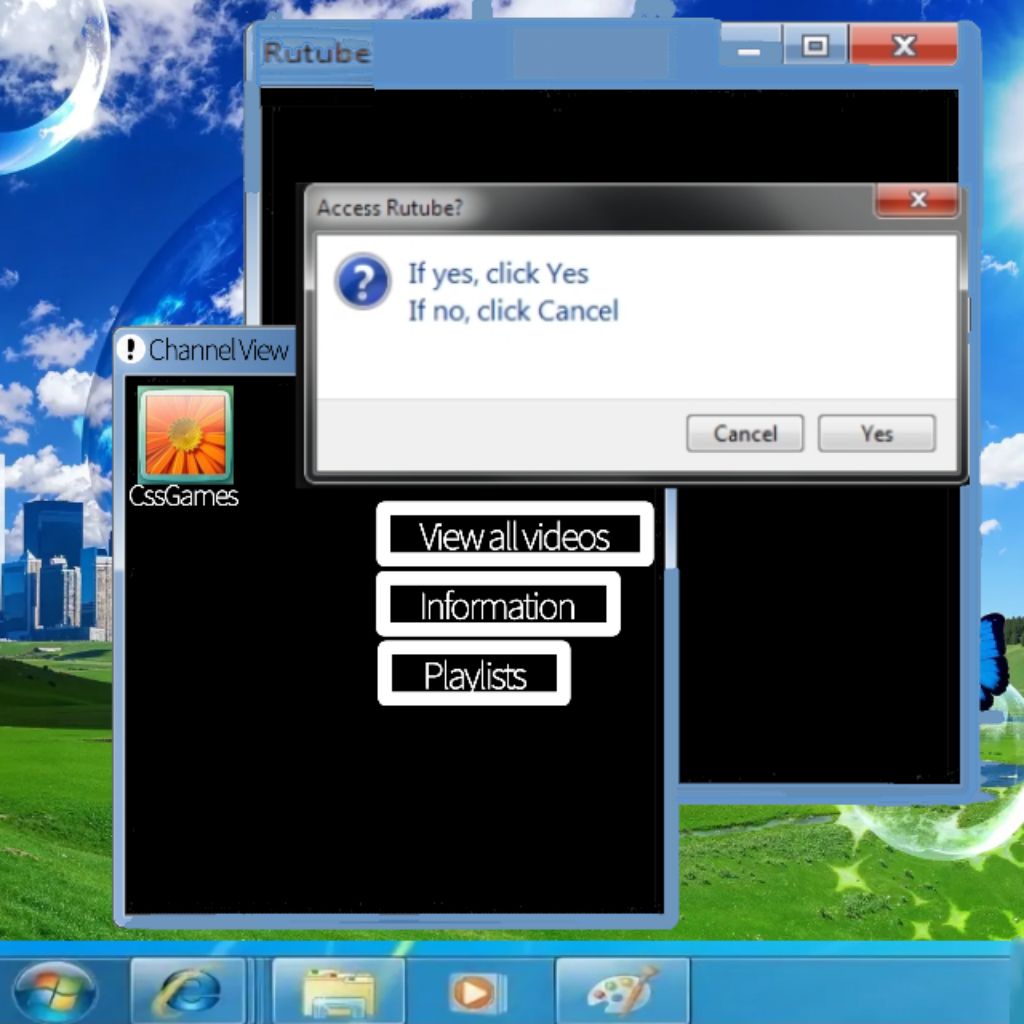The image size is (1024, 1024).
Task: Click the blue question mark icon
Action: (x=363, y=281)
